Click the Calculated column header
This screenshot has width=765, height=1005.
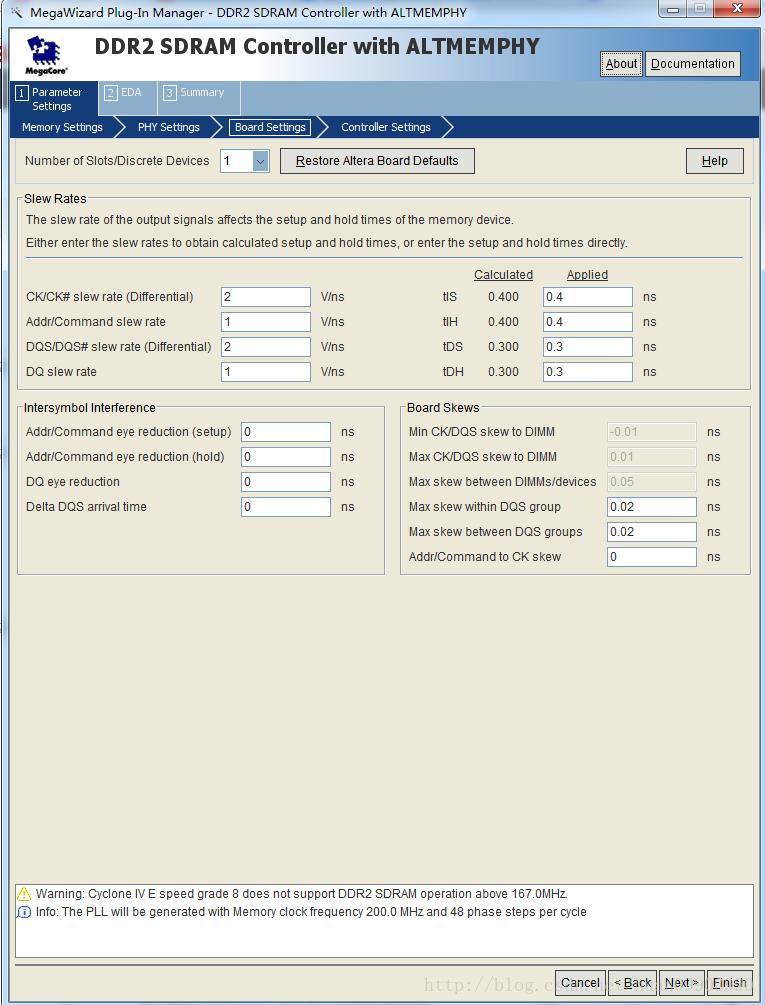click(x=504, y=274)
